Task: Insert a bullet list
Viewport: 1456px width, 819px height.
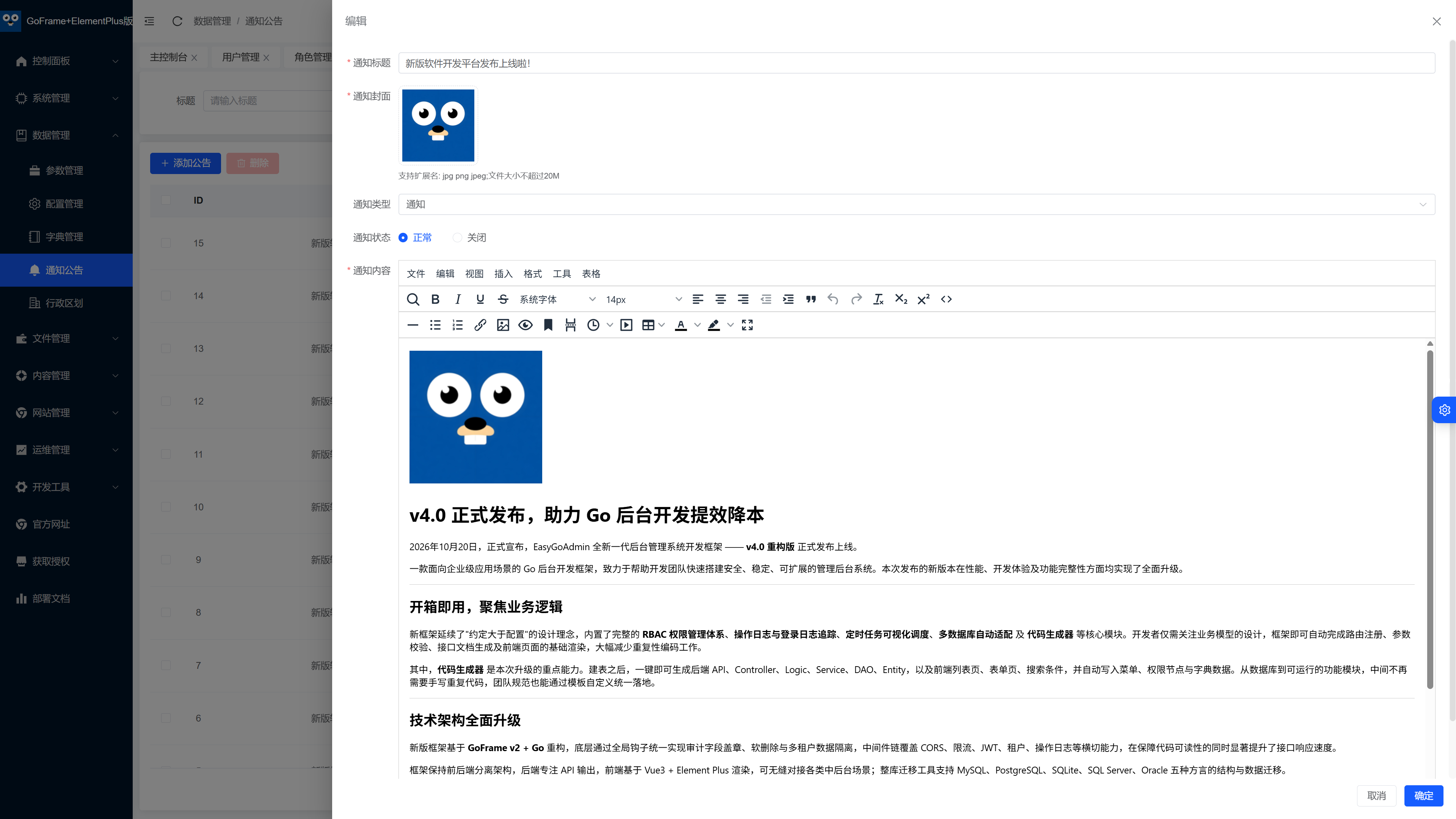Action: pyautogui.click(x=435, y=325)
